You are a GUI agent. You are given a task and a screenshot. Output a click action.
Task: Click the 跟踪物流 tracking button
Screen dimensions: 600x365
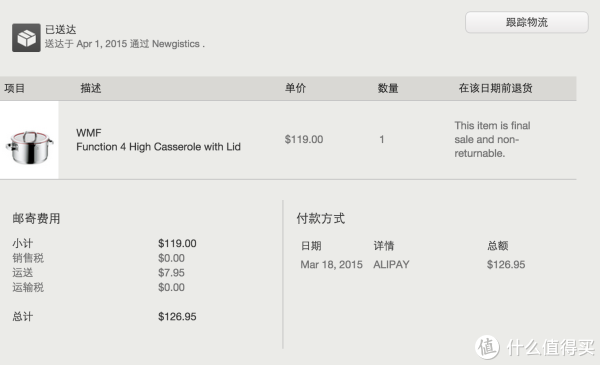pyautogui.click(x=527, y=22)
